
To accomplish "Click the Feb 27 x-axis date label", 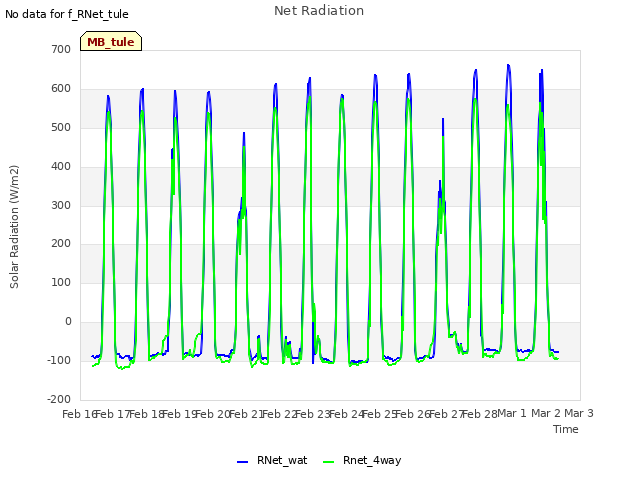I will tap(447, 414).
